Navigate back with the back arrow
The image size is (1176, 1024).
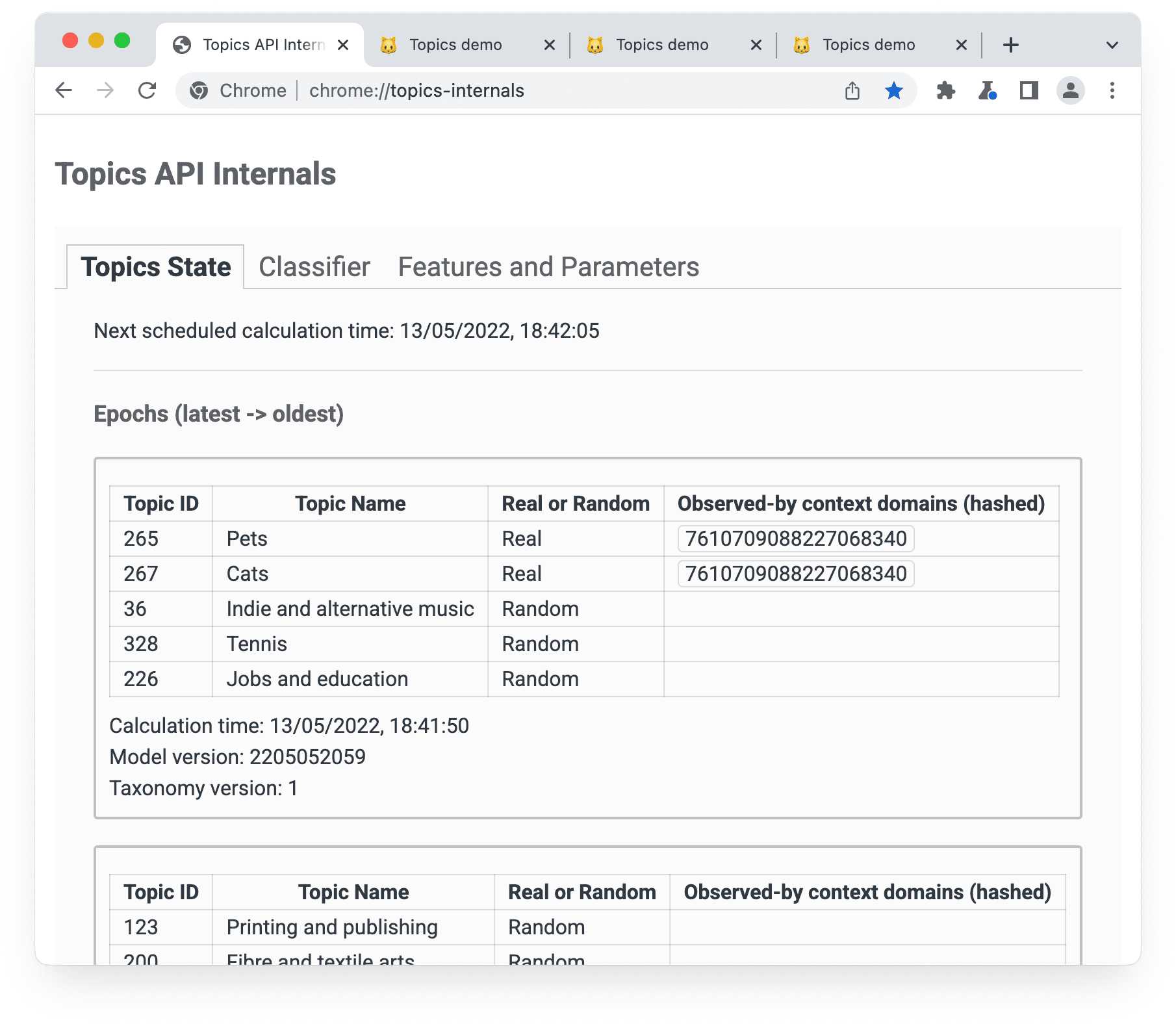point(63,90)
